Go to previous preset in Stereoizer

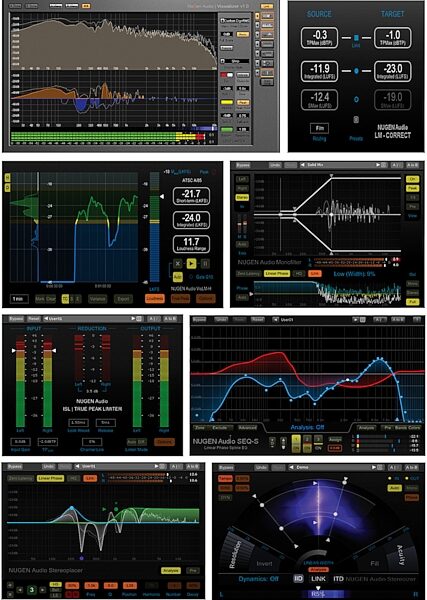coord(291,467)
